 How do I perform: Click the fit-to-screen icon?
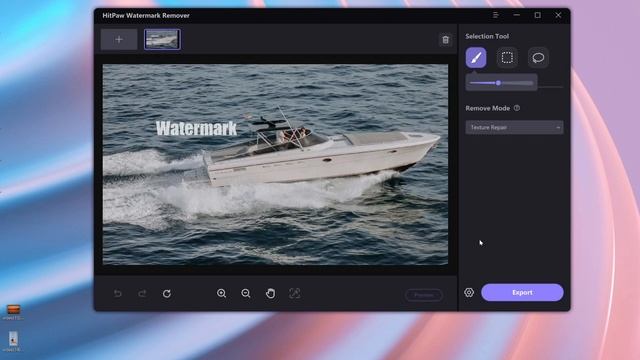295,293
